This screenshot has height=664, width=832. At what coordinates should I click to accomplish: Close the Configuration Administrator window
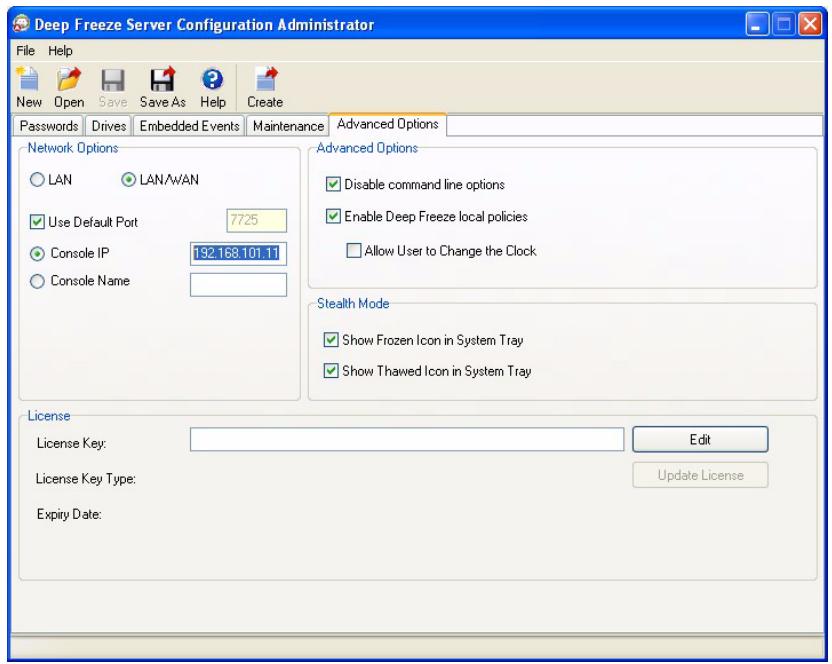810,24
